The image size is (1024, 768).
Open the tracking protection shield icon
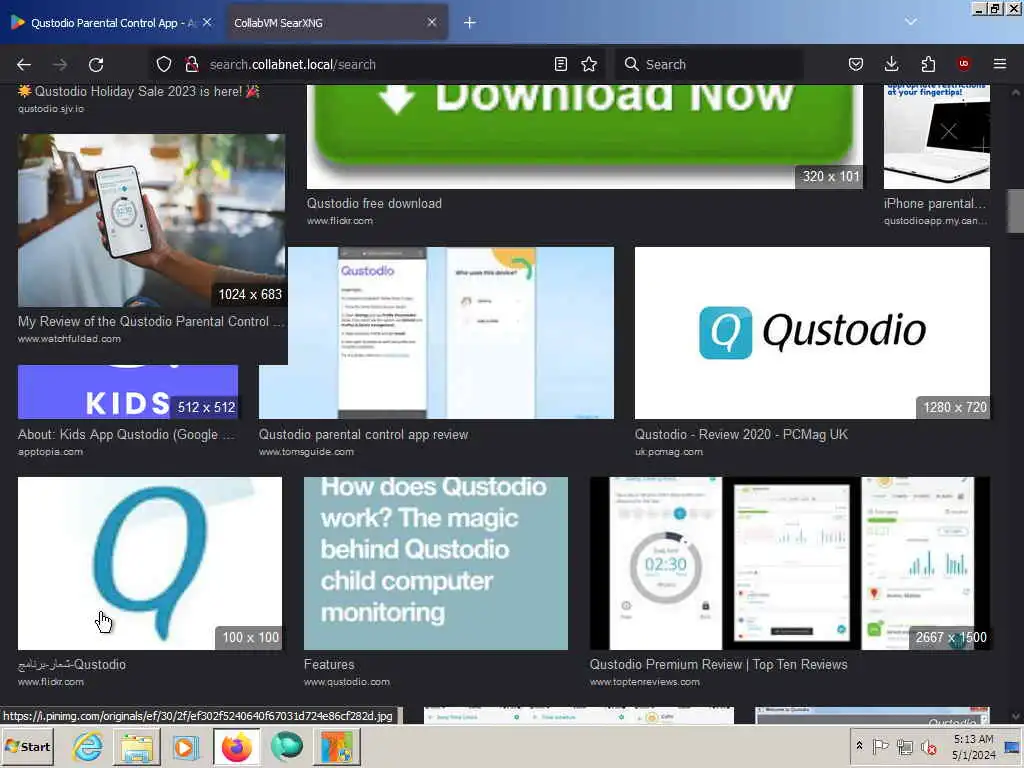(164, 64)
